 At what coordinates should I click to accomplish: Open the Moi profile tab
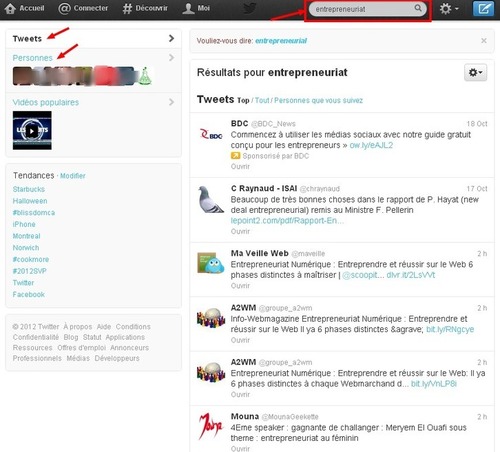[196, 8]
